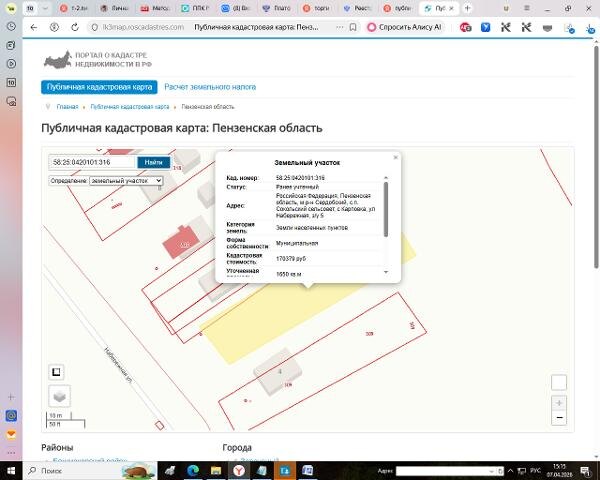Open Yandex Browser from taskbar
This screenshot has height=480, width=600.
pyautogui.click(x=239, y=471)
